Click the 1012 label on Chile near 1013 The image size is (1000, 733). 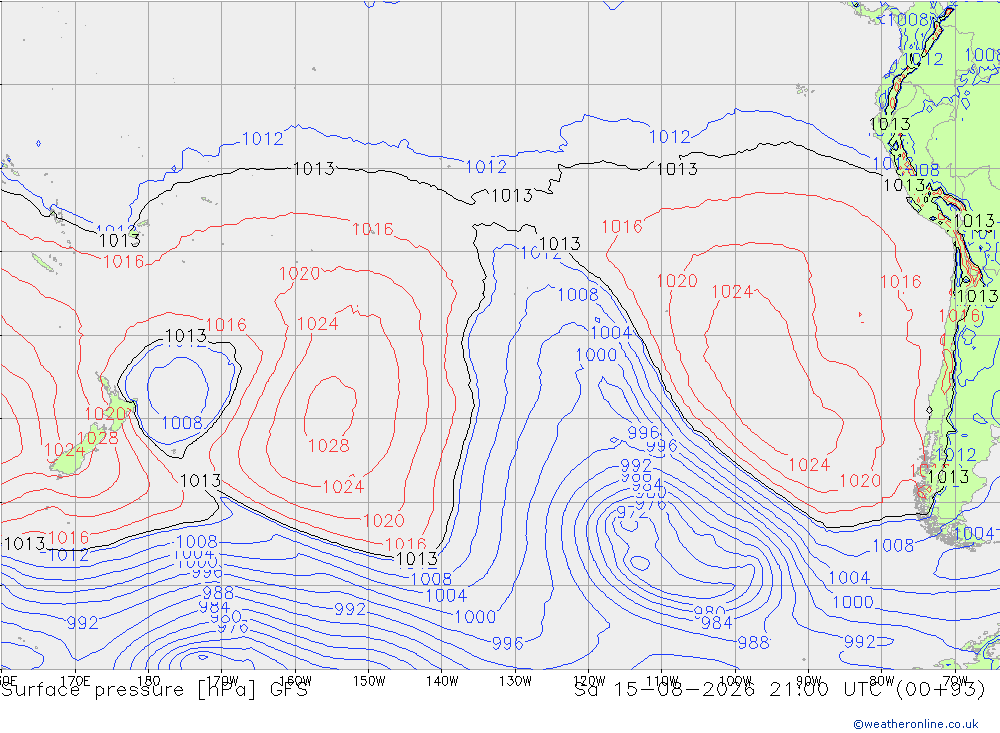pyautogui.click(x=955, y=454)
